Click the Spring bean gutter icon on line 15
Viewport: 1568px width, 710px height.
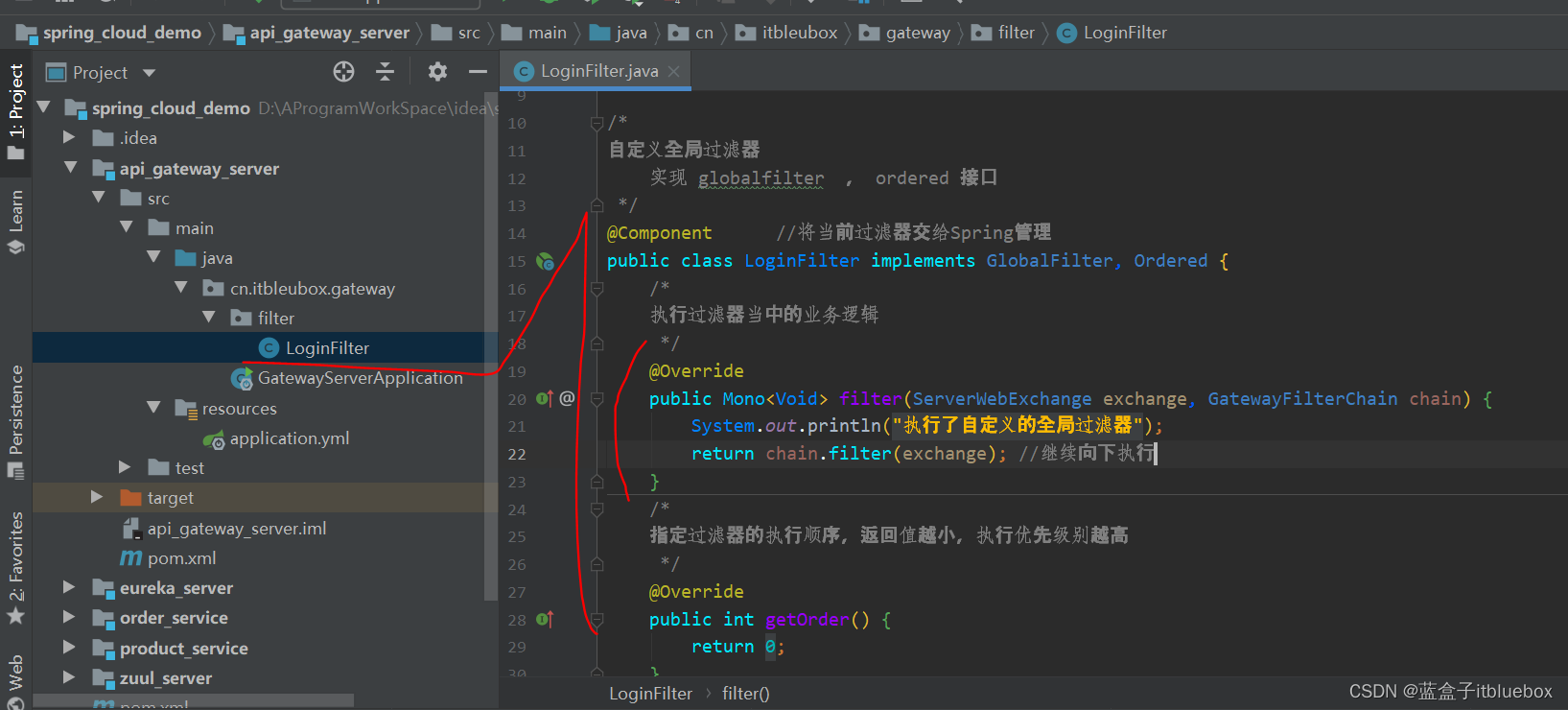tap(545, 261)
